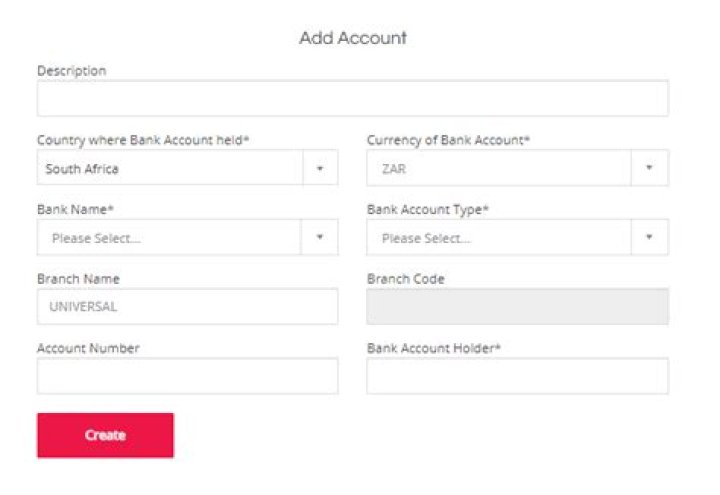Click the Bank Account Type dropdown arrow
The width and height of the screenshot is (720, 495).
point(650,238)
